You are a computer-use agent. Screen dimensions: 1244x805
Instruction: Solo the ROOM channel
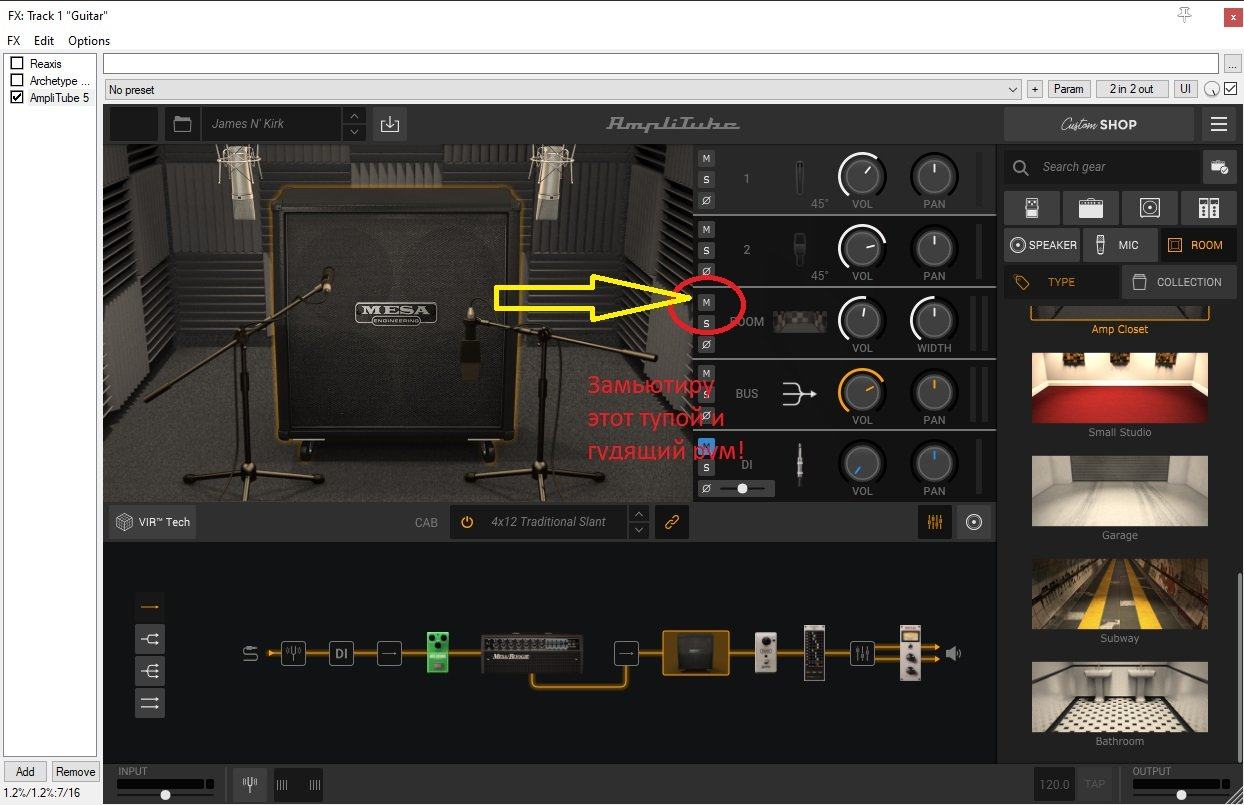[706, 323]
